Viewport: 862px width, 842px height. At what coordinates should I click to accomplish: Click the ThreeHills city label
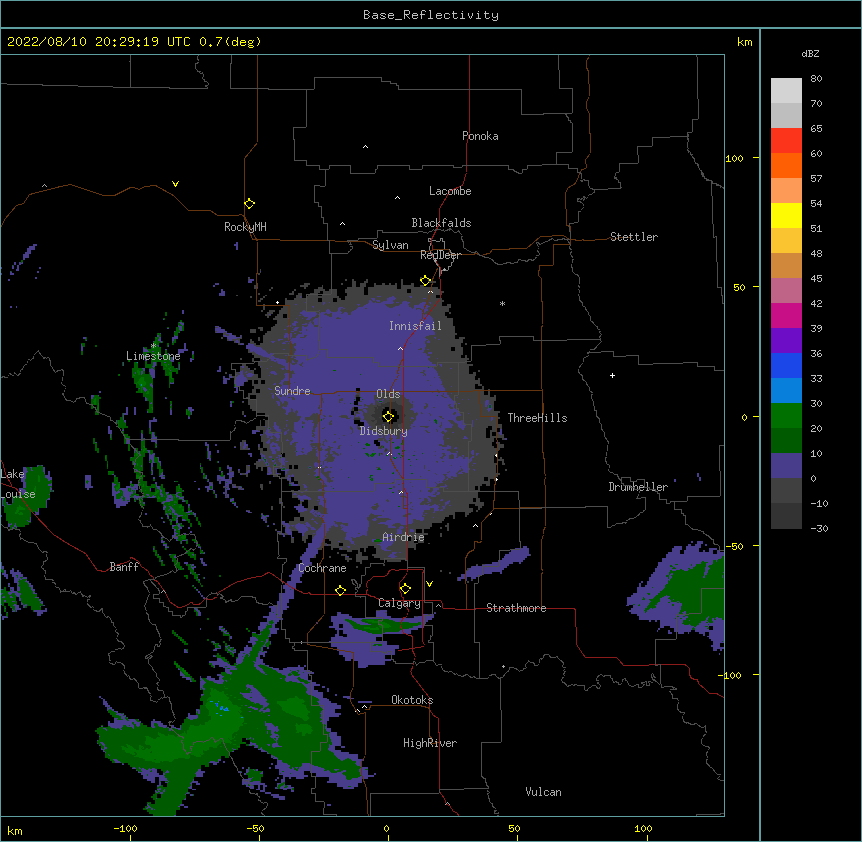[537, 418]
